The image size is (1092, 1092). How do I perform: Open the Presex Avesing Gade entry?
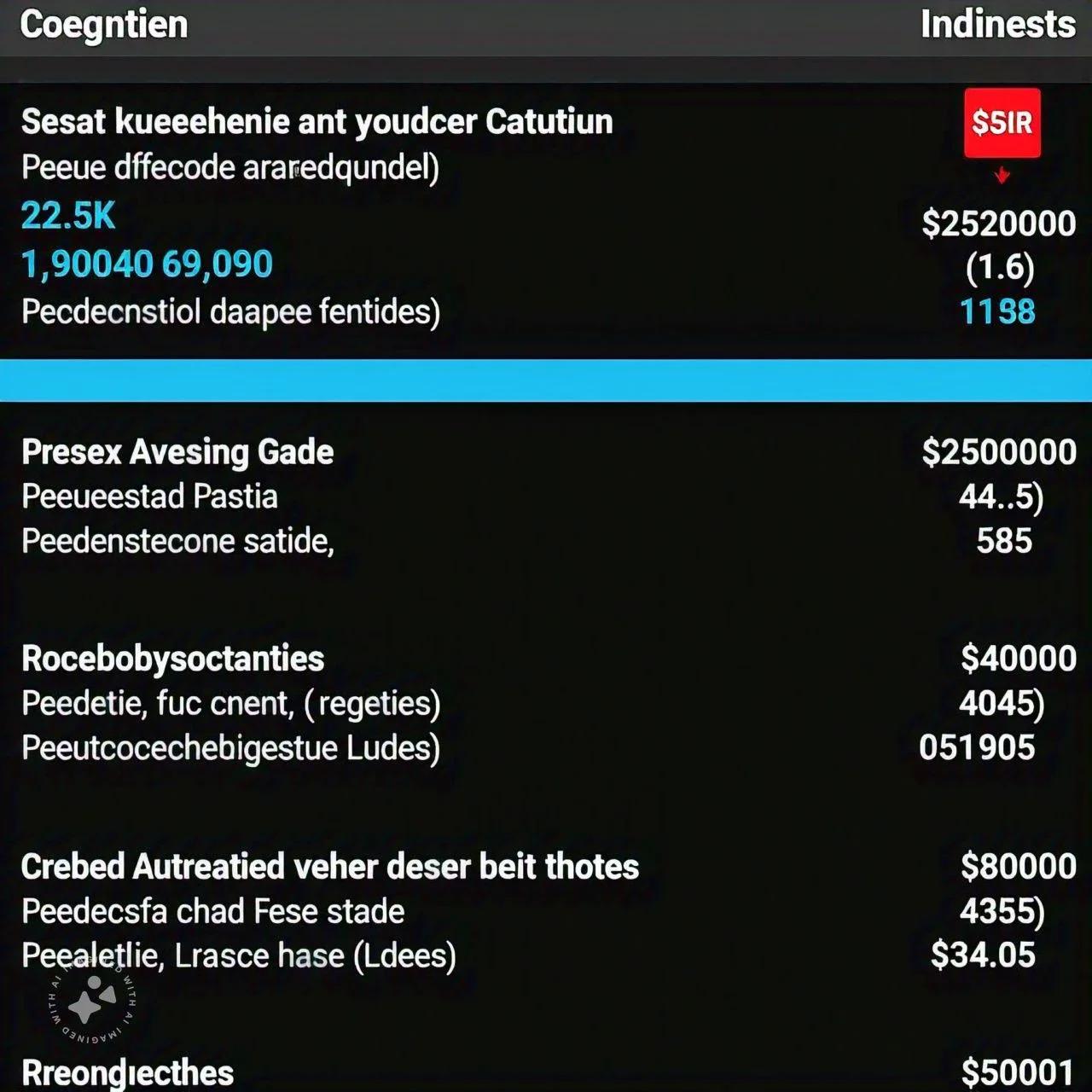point(177,452)
